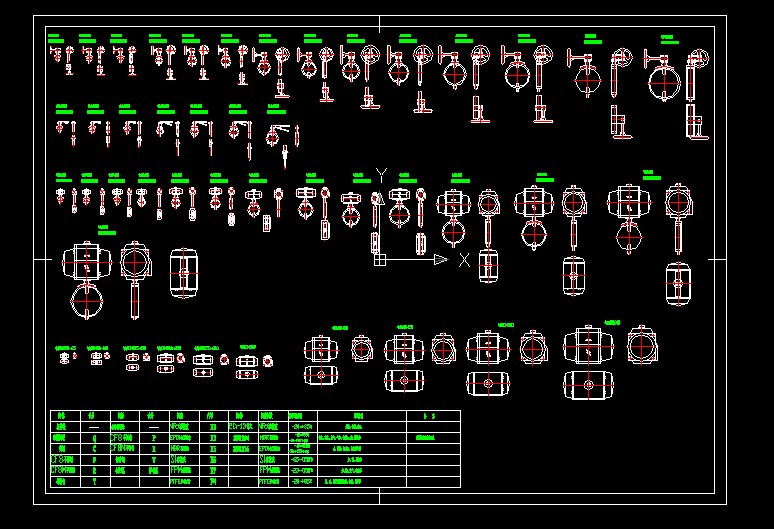Screen dimensions: 774x529
Task: Click the X axis arrowhead of UCS icon
Action: [441, 259]
